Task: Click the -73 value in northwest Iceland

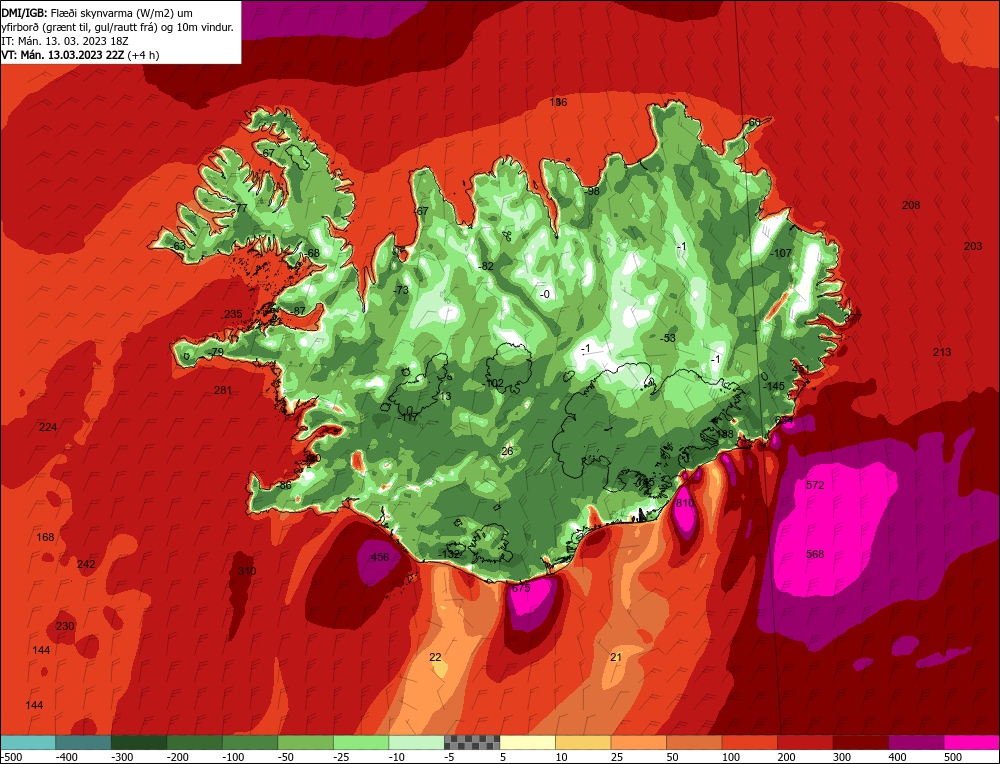Action: pos(401,290)
